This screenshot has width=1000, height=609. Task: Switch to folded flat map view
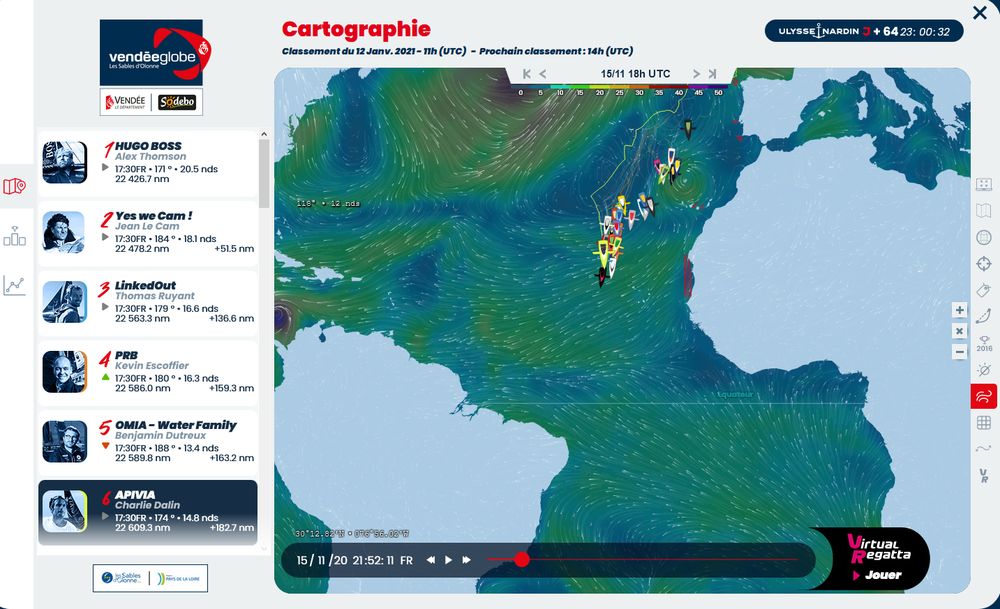(x=984, y=210)
